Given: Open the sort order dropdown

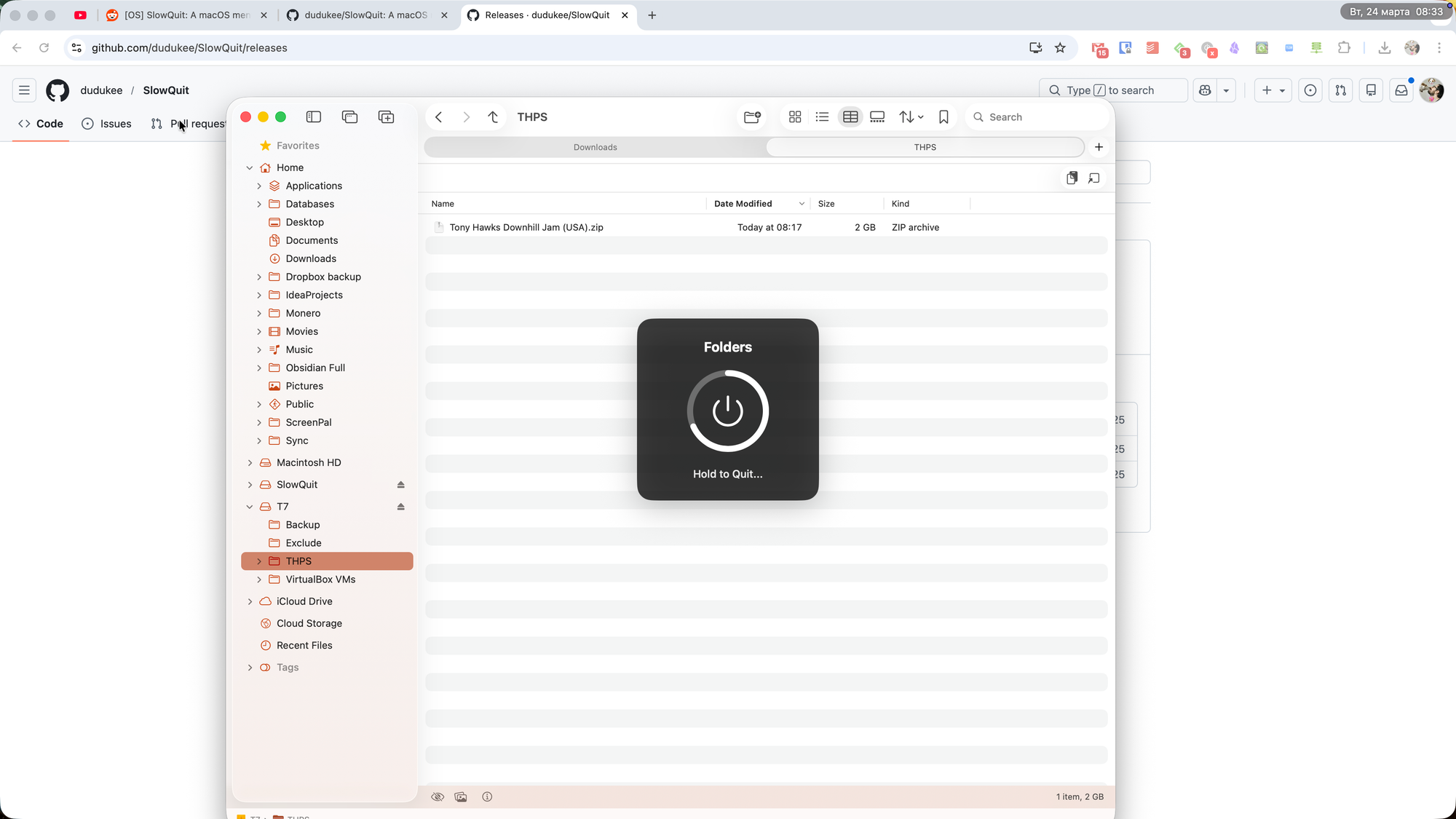Looking at the screenshot, I should (x=911, y=117).
